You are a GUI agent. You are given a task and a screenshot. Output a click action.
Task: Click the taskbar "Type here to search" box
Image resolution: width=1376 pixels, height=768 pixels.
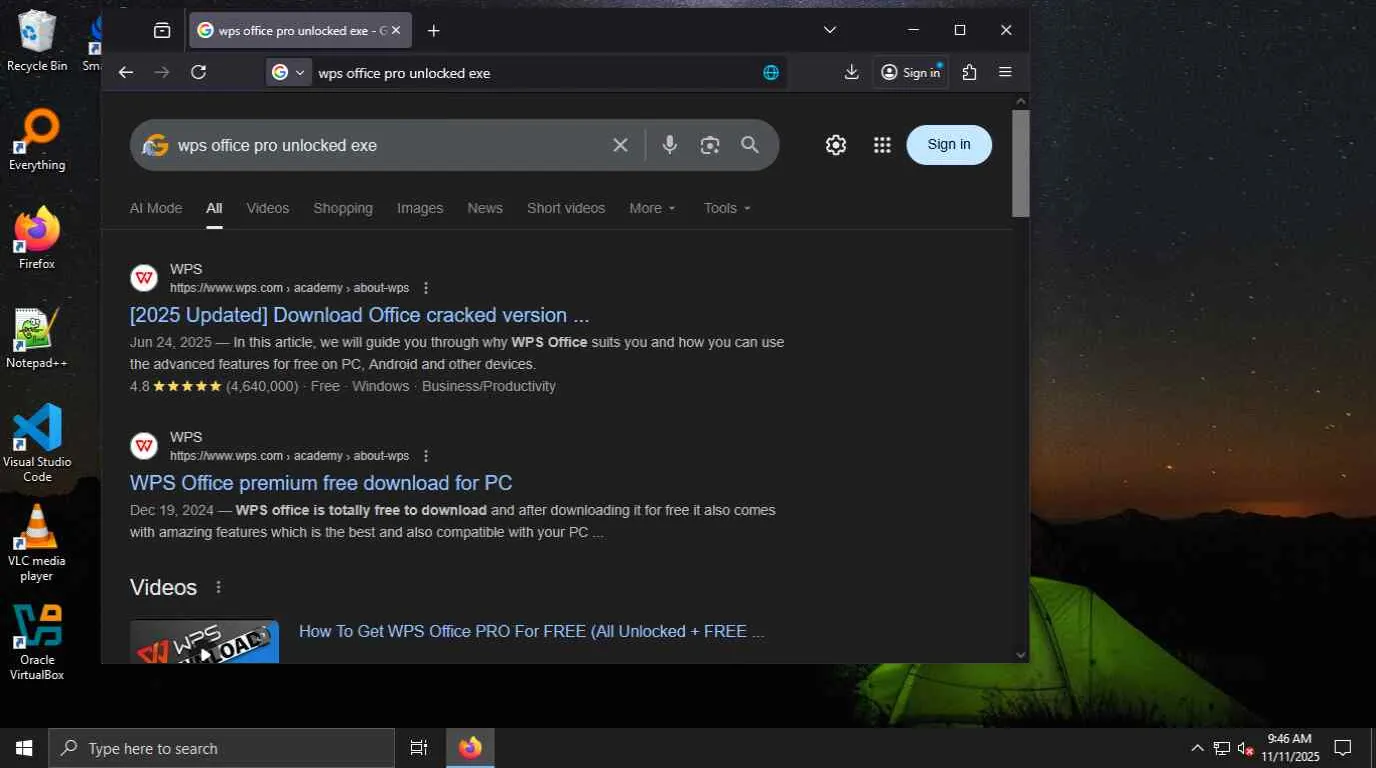pos(222,748)
